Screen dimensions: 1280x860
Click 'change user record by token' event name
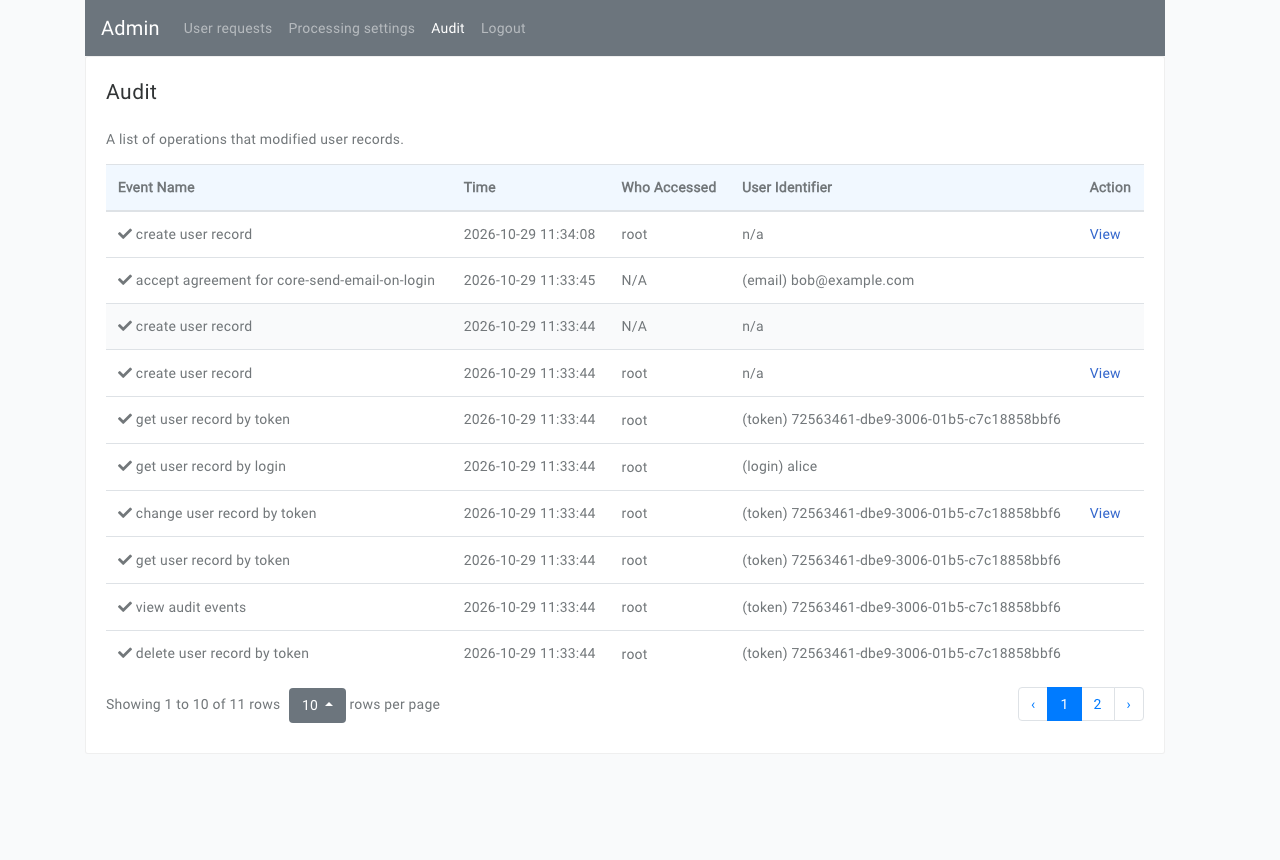226,513
